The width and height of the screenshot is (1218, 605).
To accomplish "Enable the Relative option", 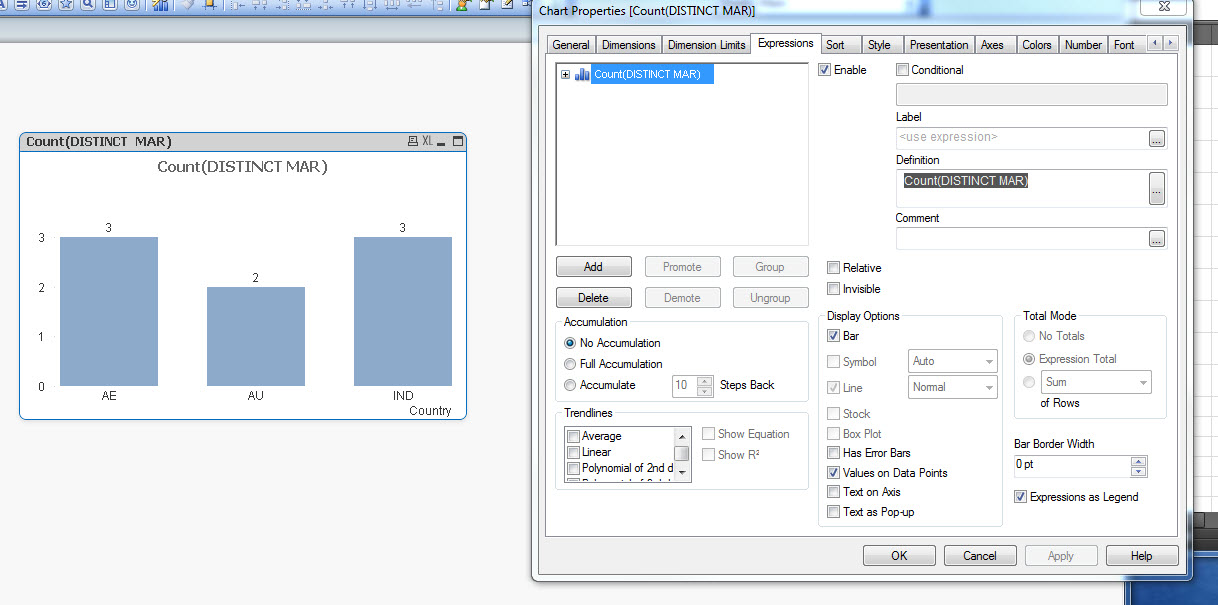I will pyautogui.click(x=833, y=268).
